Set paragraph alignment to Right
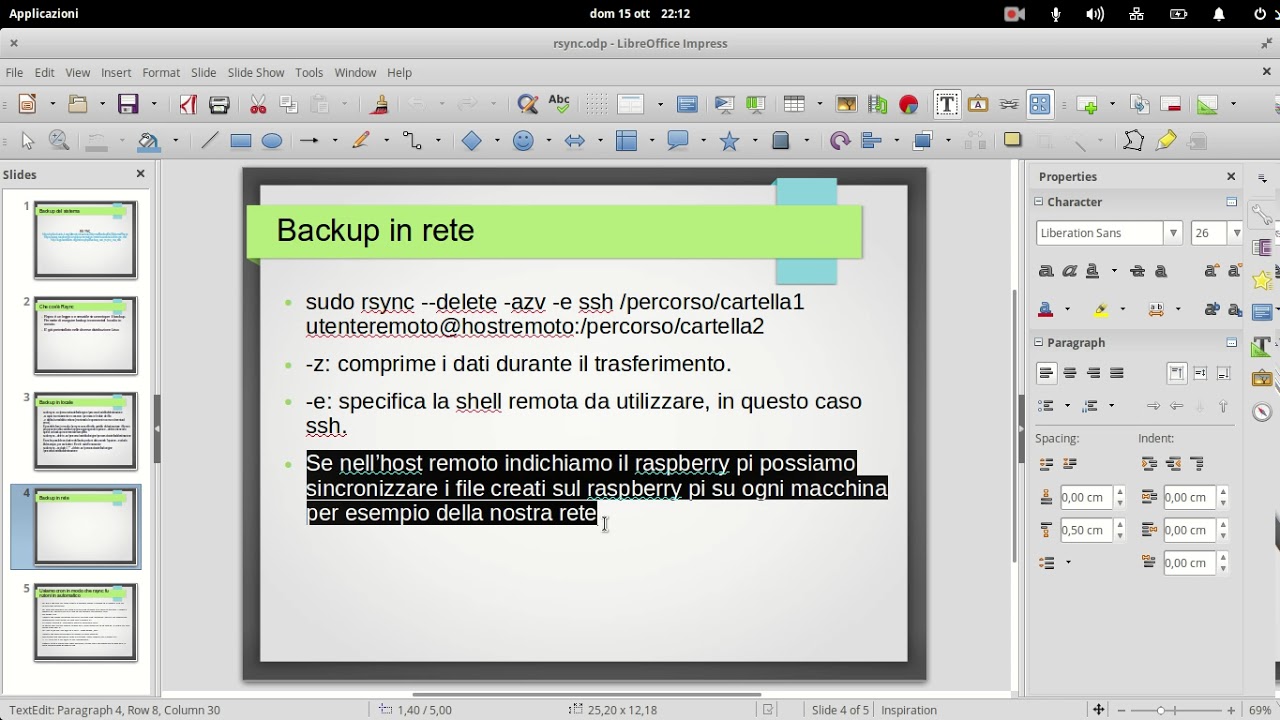Image resolution: width=1280 pixels, height=720 pixels. (1093, 373)
